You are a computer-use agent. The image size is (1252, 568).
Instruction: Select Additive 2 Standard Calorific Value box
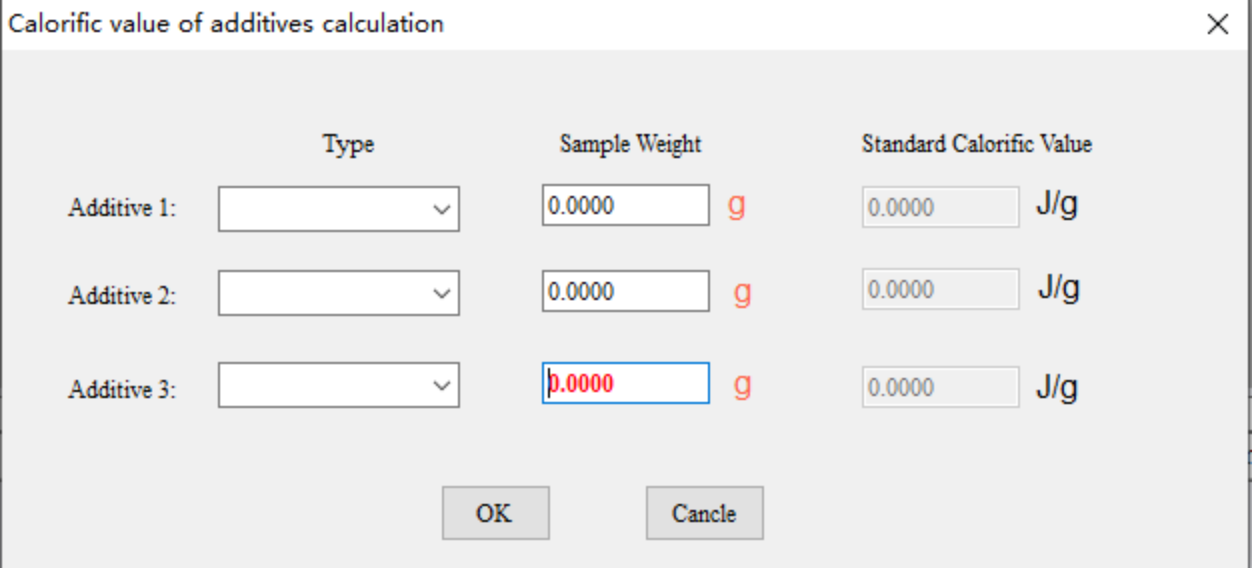(x=940, y=290)
